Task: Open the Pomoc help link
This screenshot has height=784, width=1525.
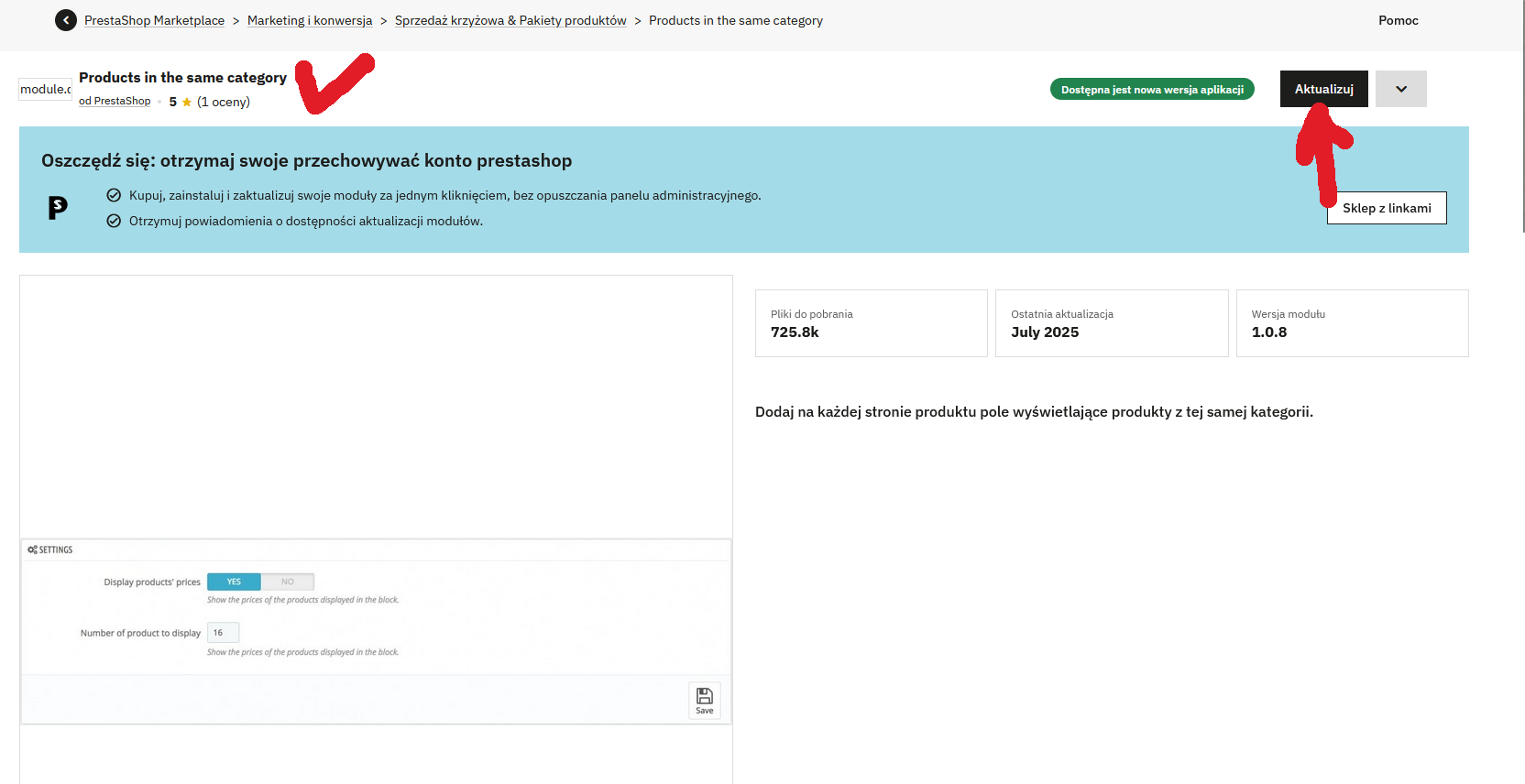Action: click(x=1399, y=20)
